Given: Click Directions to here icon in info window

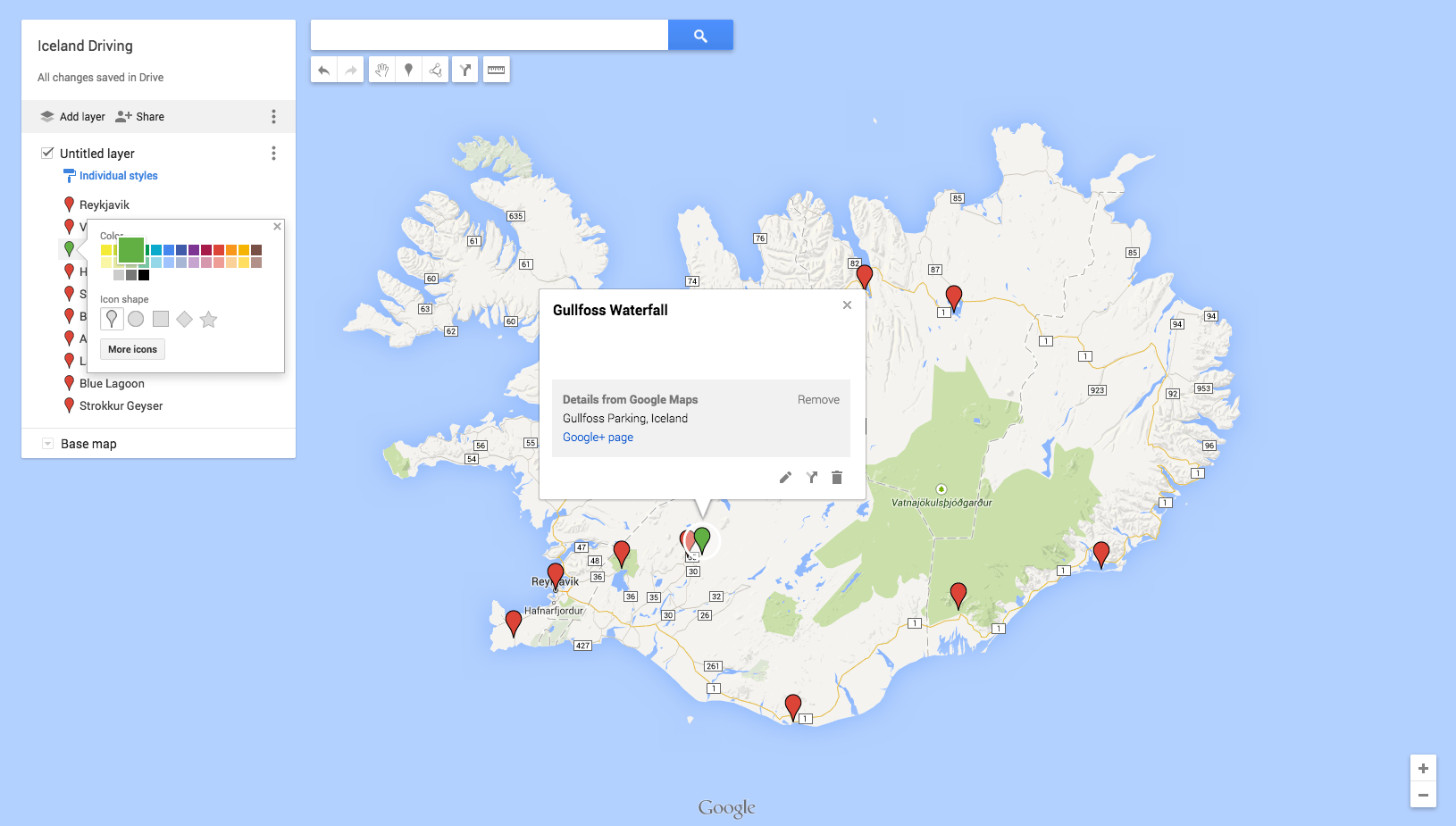Looking at the screenshot, I should click(811, 478).
